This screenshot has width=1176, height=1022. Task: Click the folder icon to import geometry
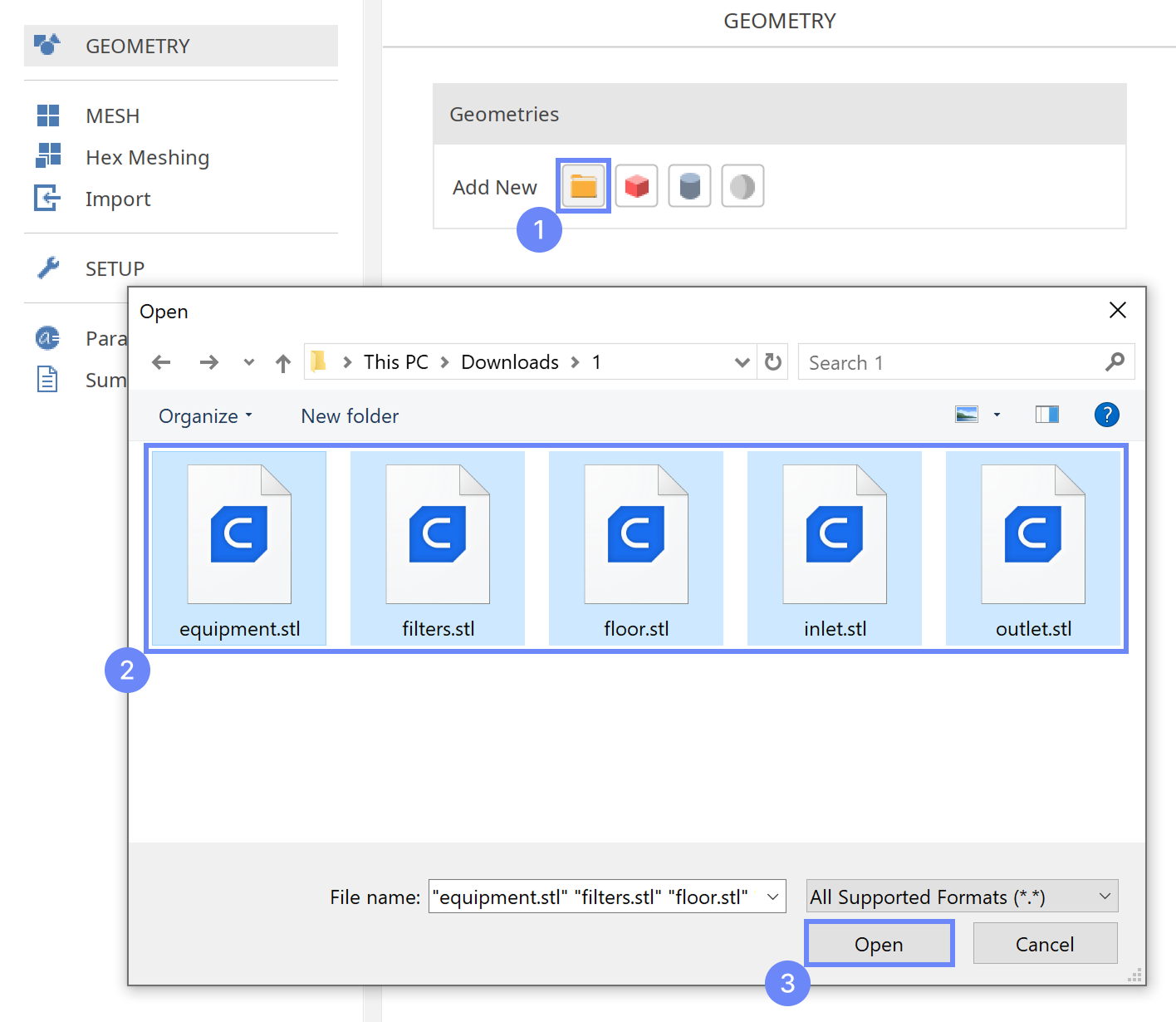583,186
